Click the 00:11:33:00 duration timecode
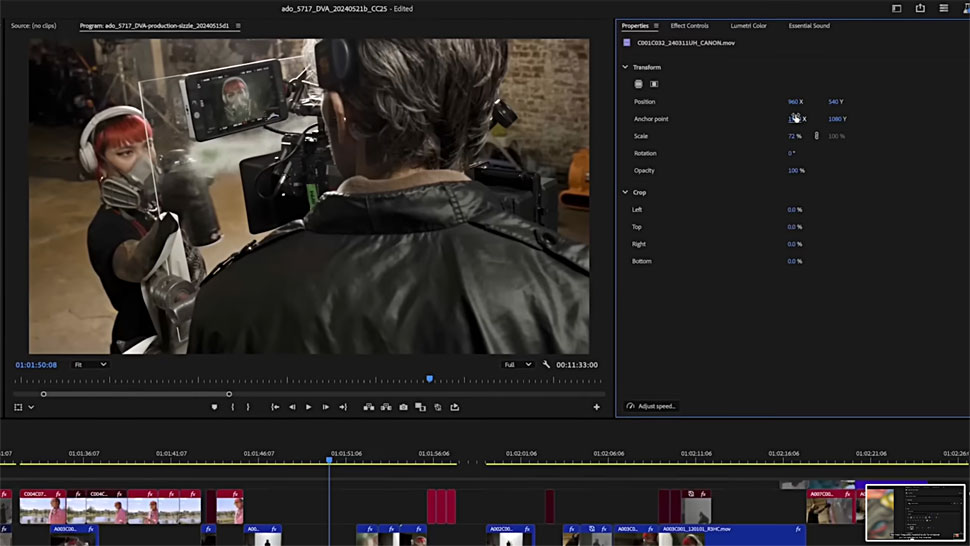Screen dimensions: 970x546 [x=577, y=365]
